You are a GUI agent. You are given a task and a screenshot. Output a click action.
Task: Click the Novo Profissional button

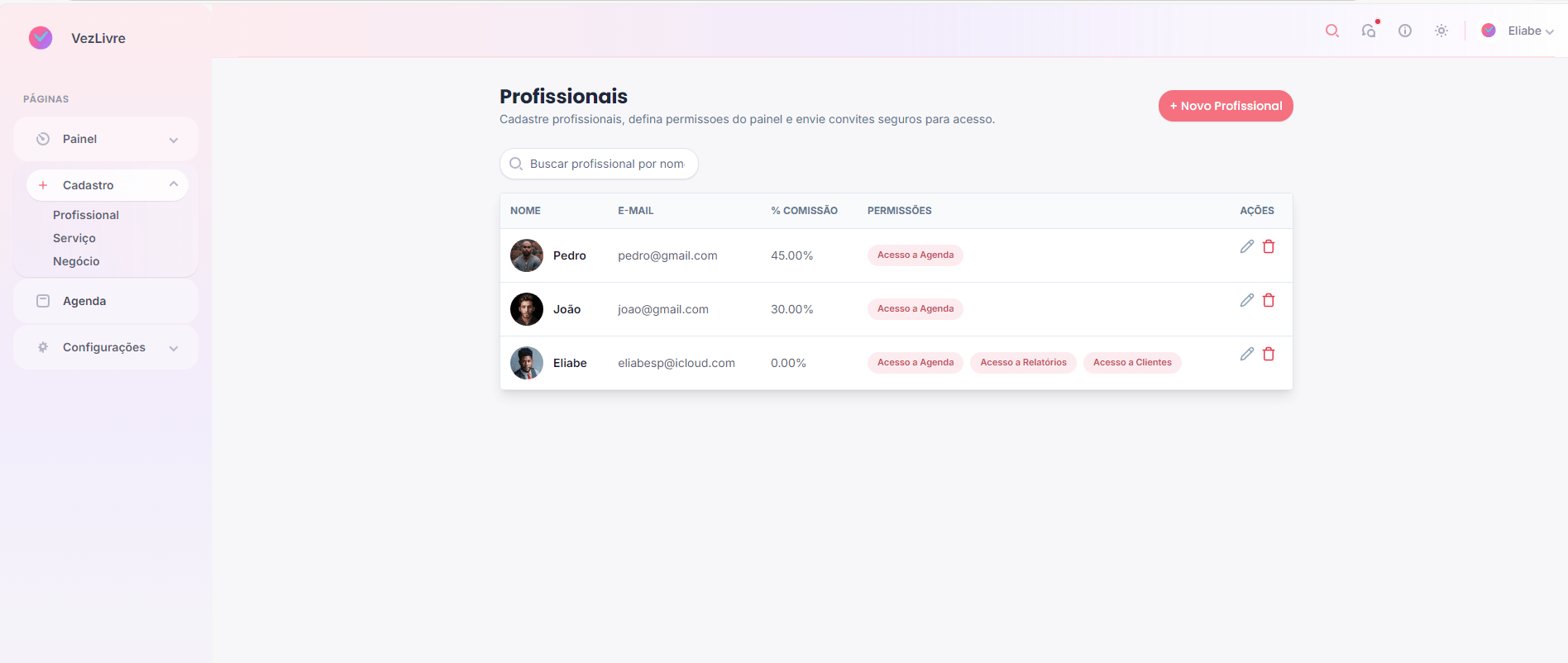click(1226, 106)
